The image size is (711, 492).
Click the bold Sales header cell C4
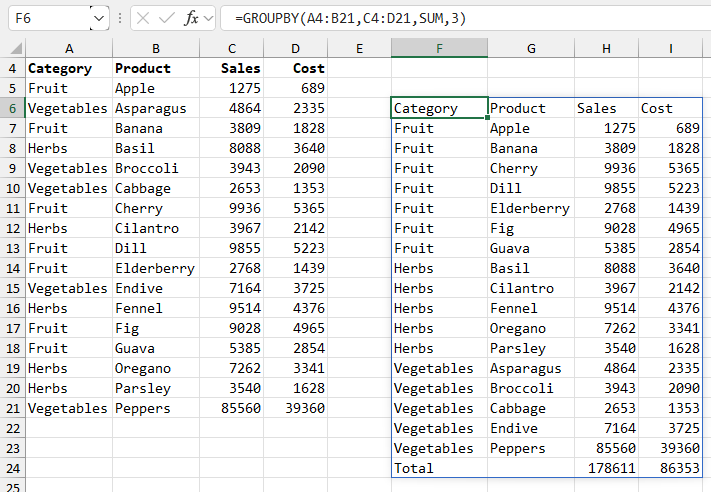pyautogui.click(x=232, y=68)
